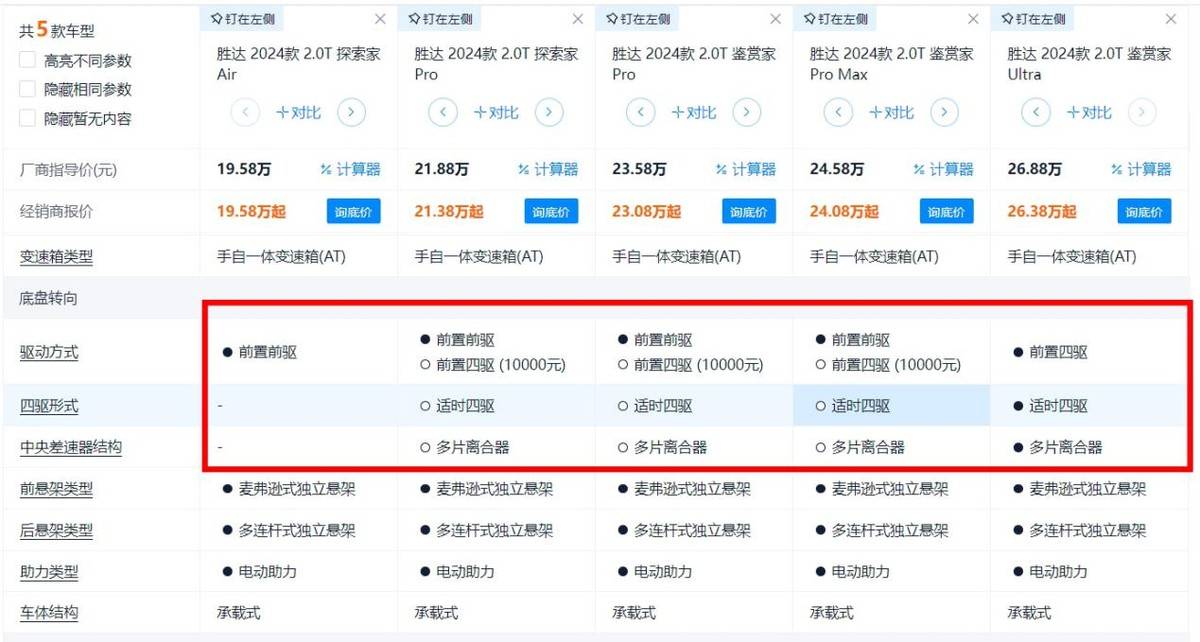1200x642 pixels.
Task: Click the next arrow under 探索家 Pro
Action: [549, 113]
